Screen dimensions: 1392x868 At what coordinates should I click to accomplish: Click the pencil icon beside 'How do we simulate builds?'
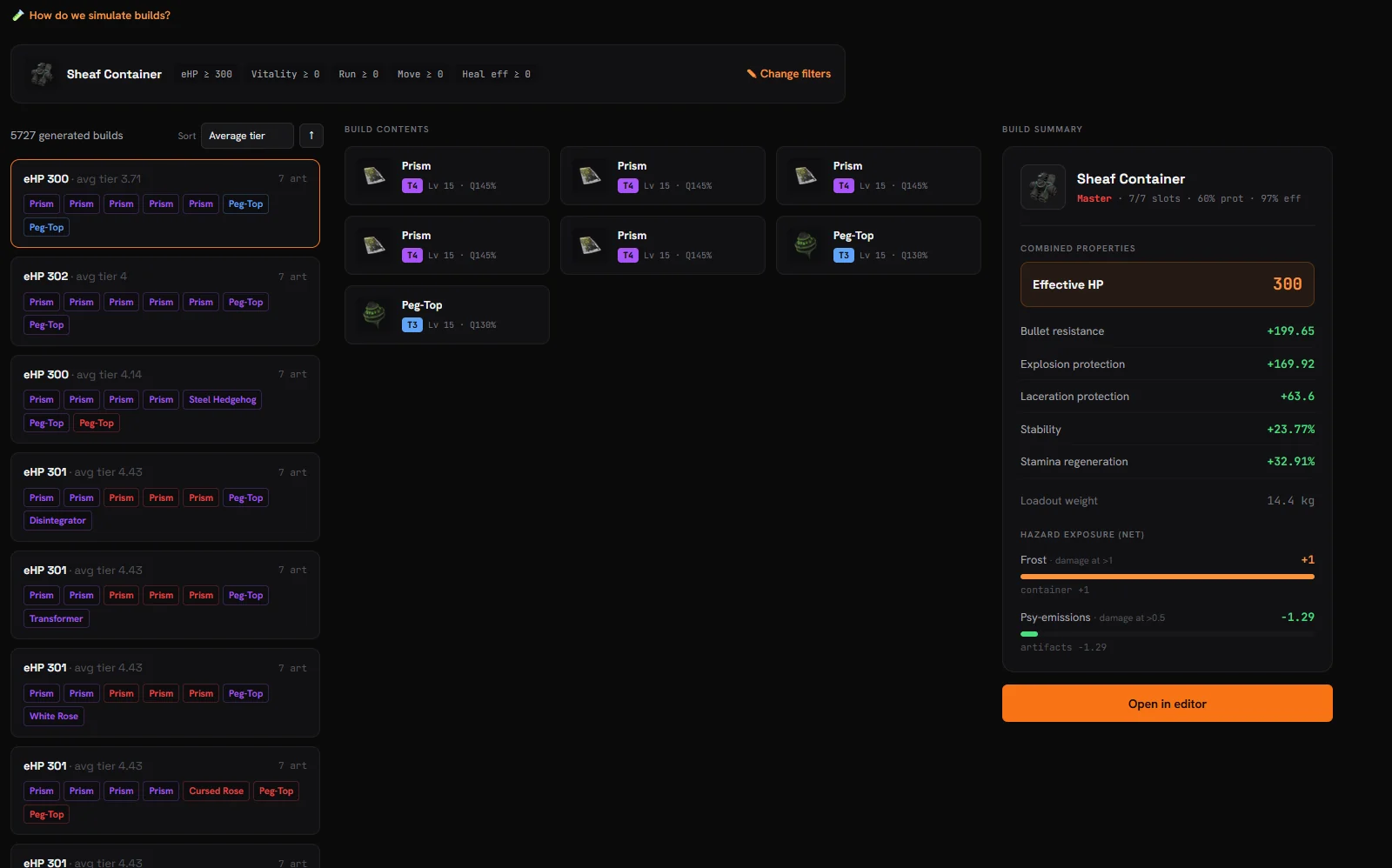18,16
